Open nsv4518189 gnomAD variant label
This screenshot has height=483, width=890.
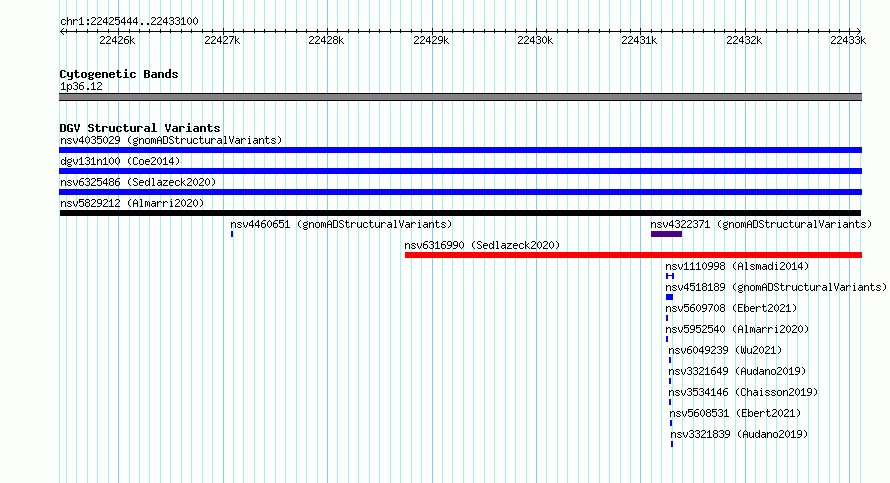[x=776, y=287]
